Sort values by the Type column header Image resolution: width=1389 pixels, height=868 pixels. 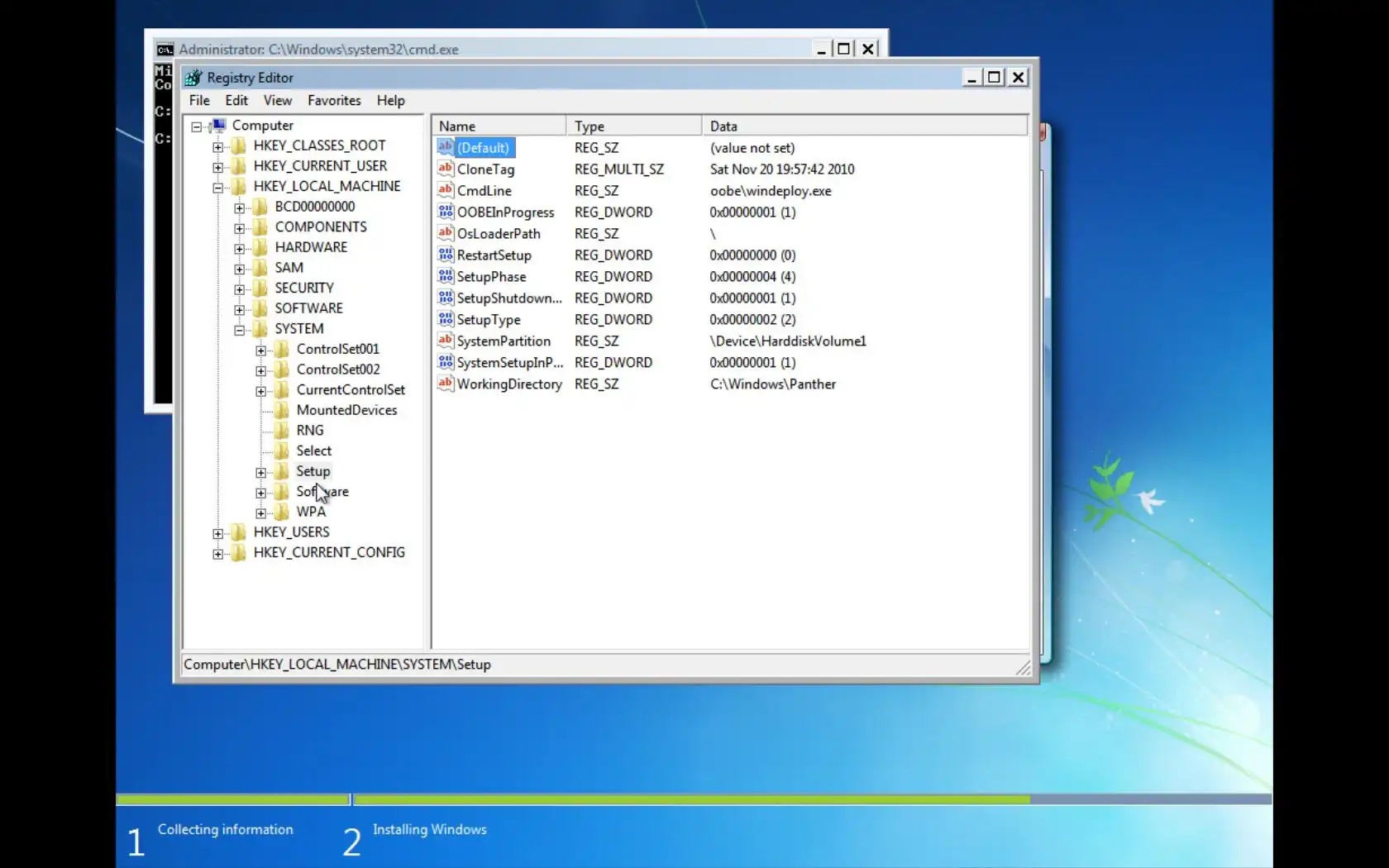click(x=634, y=126)
